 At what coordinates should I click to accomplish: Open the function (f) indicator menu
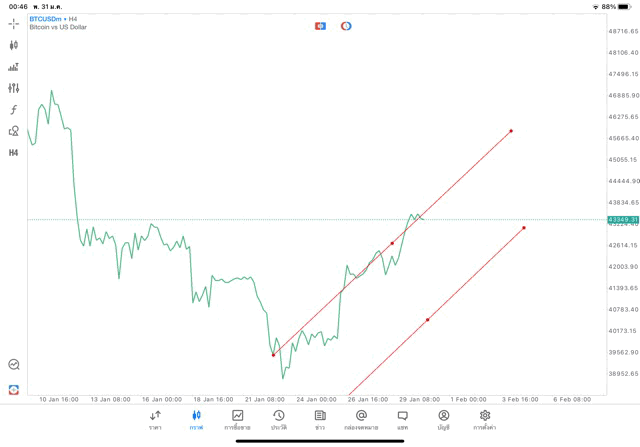pyautogui.click(x=14, y=109)
